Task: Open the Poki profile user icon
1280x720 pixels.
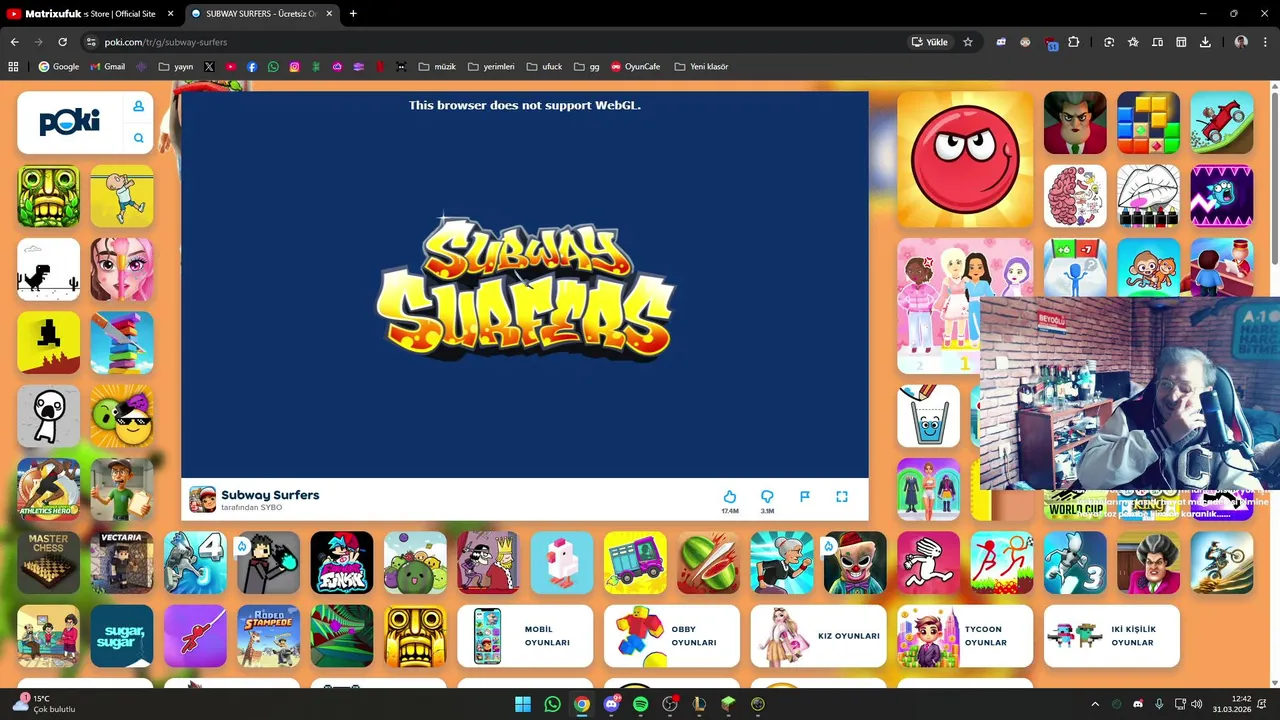Action: pyautogui.click(x=138, y=106)
